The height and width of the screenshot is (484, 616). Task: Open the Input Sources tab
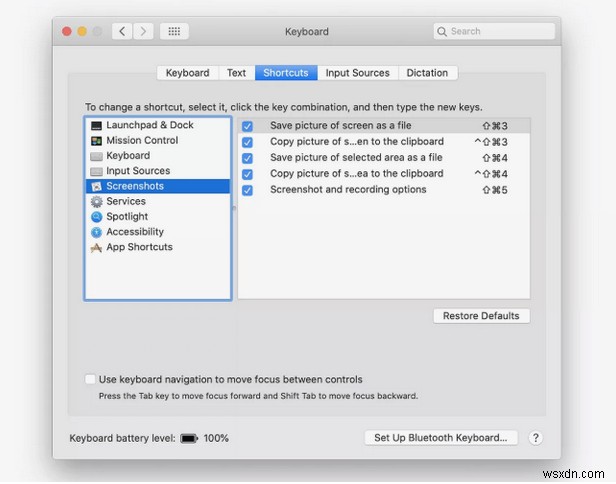[x=358, y=73]
